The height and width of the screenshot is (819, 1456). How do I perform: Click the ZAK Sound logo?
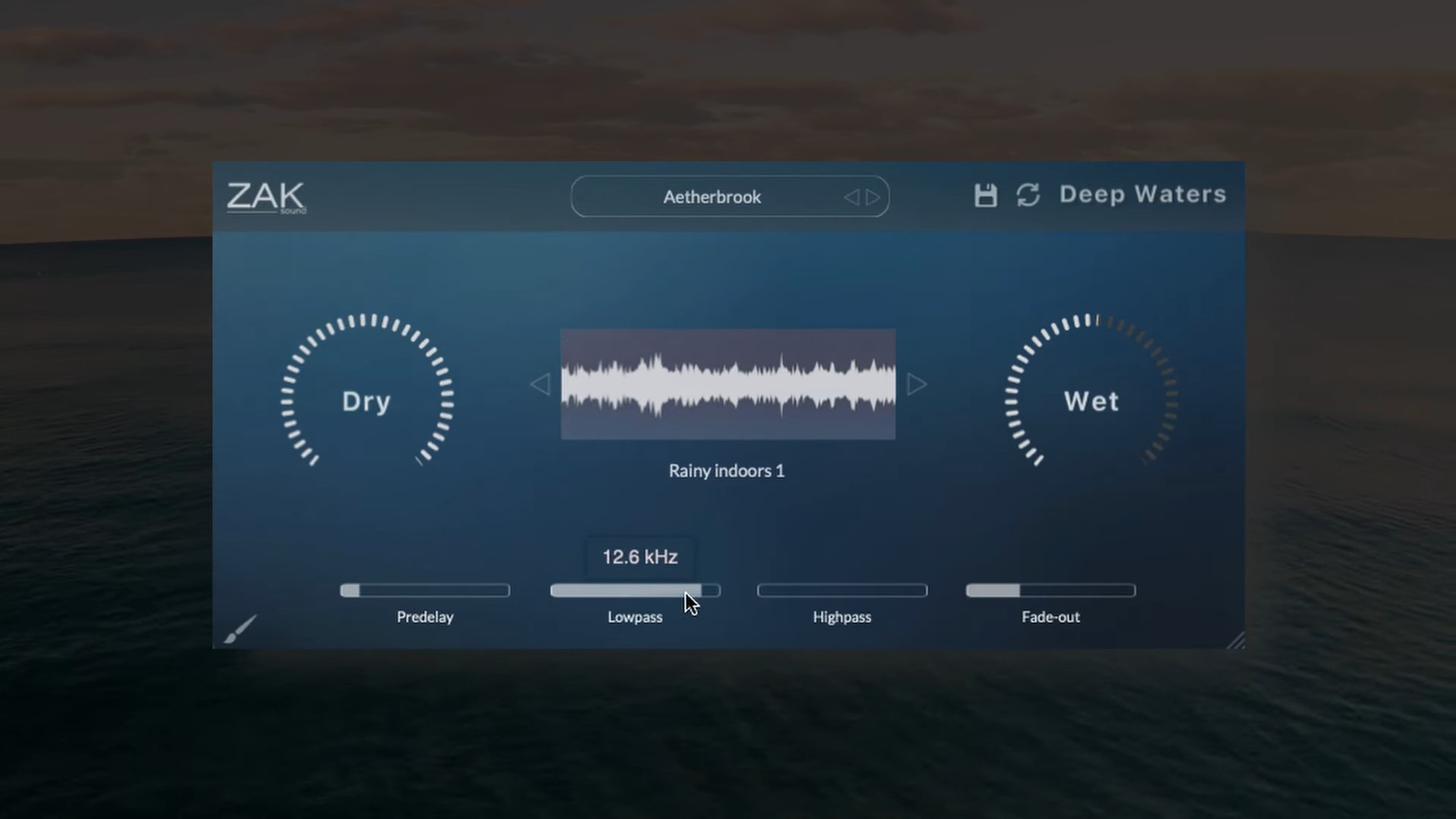265,197
